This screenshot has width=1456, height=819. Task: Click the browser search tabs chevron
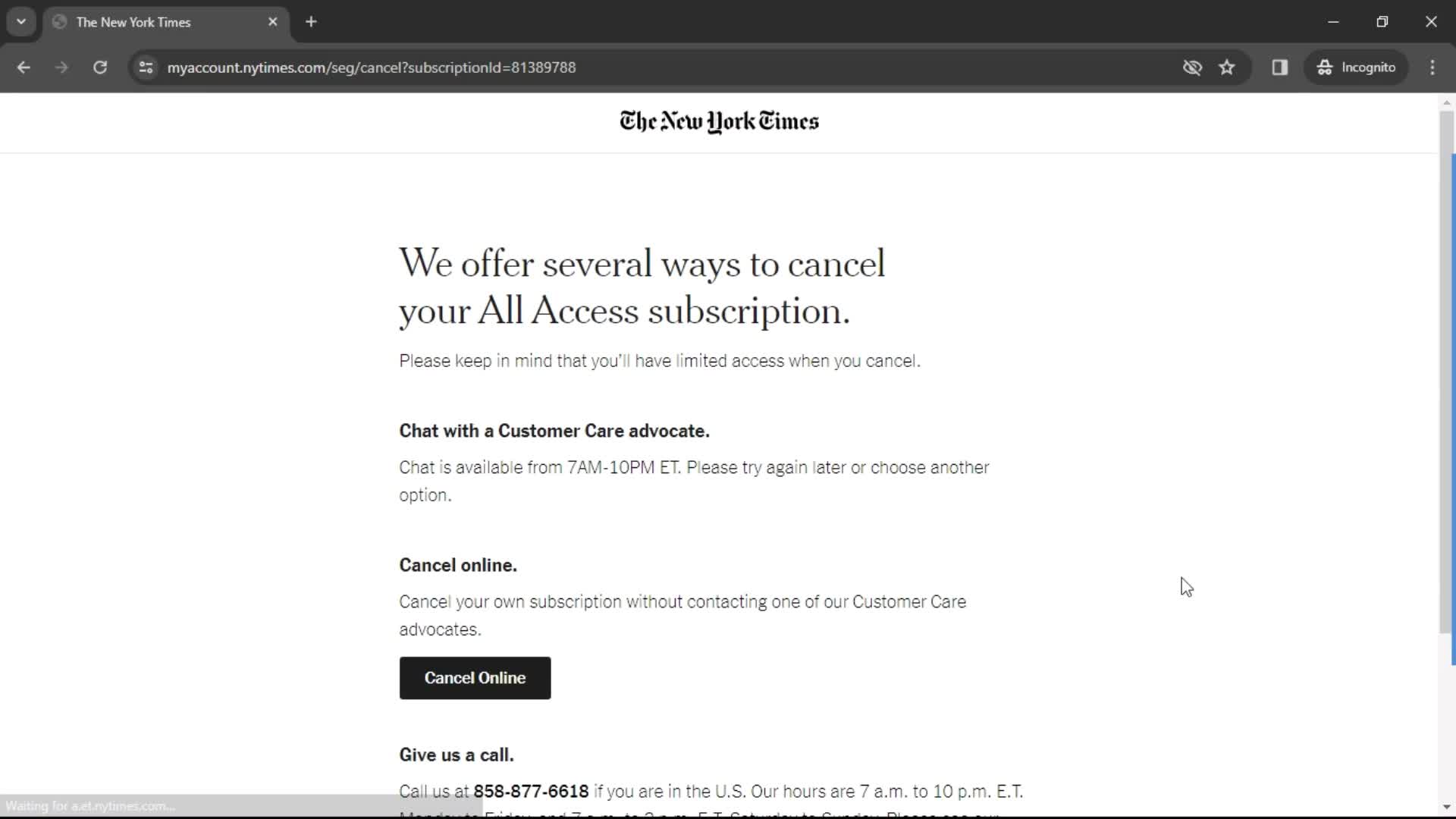pos(21,21)
